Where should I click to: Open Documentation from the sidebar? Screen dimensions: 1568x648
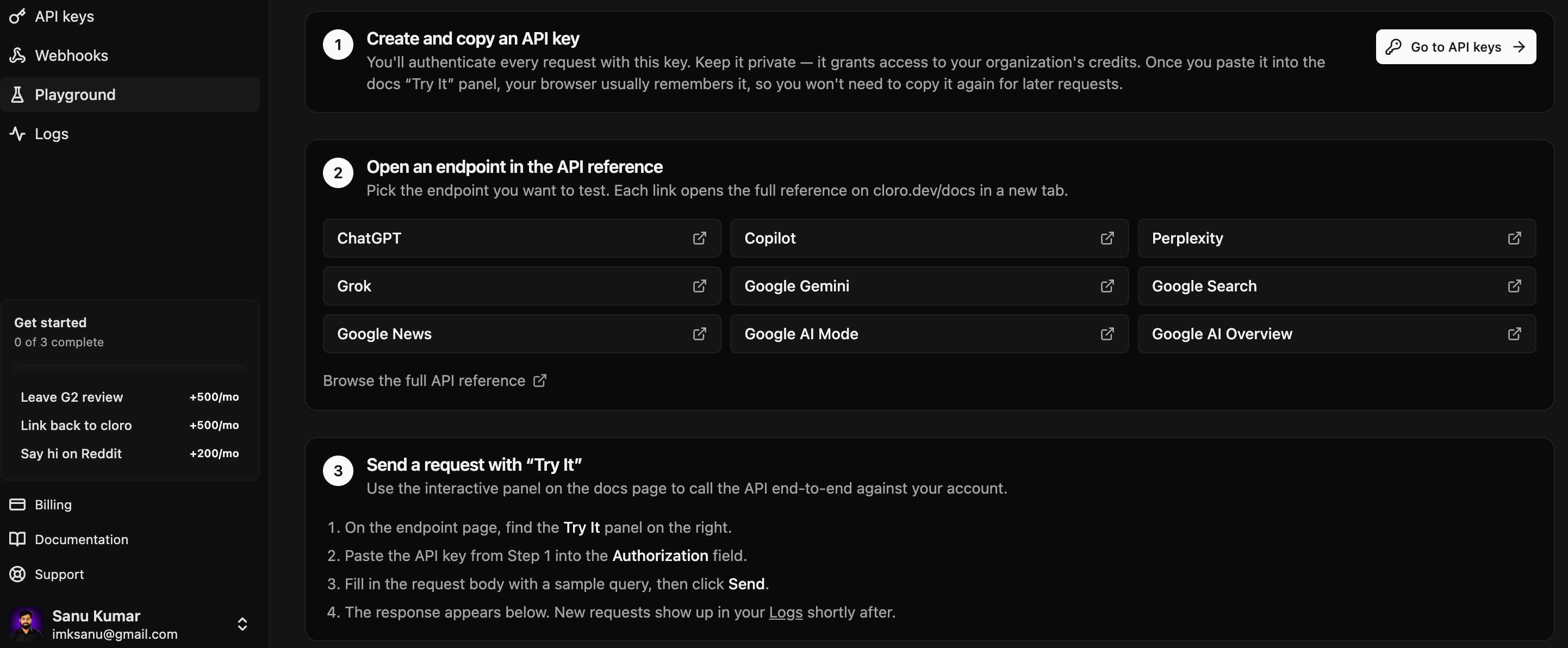(129, 539)
